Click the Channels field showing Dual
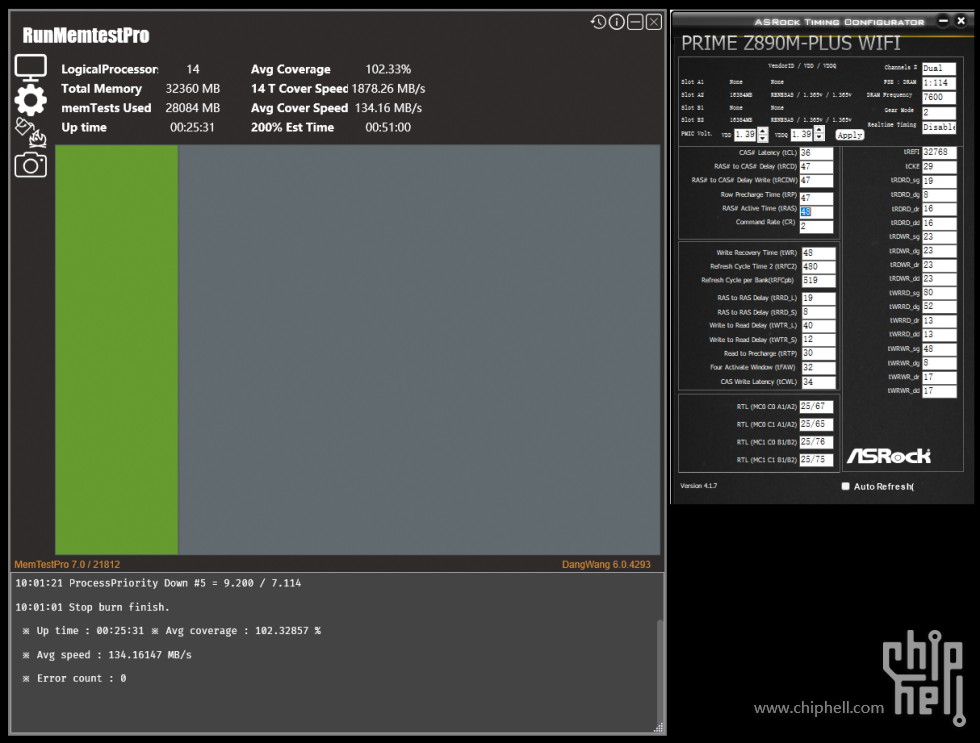 (939, 68)
